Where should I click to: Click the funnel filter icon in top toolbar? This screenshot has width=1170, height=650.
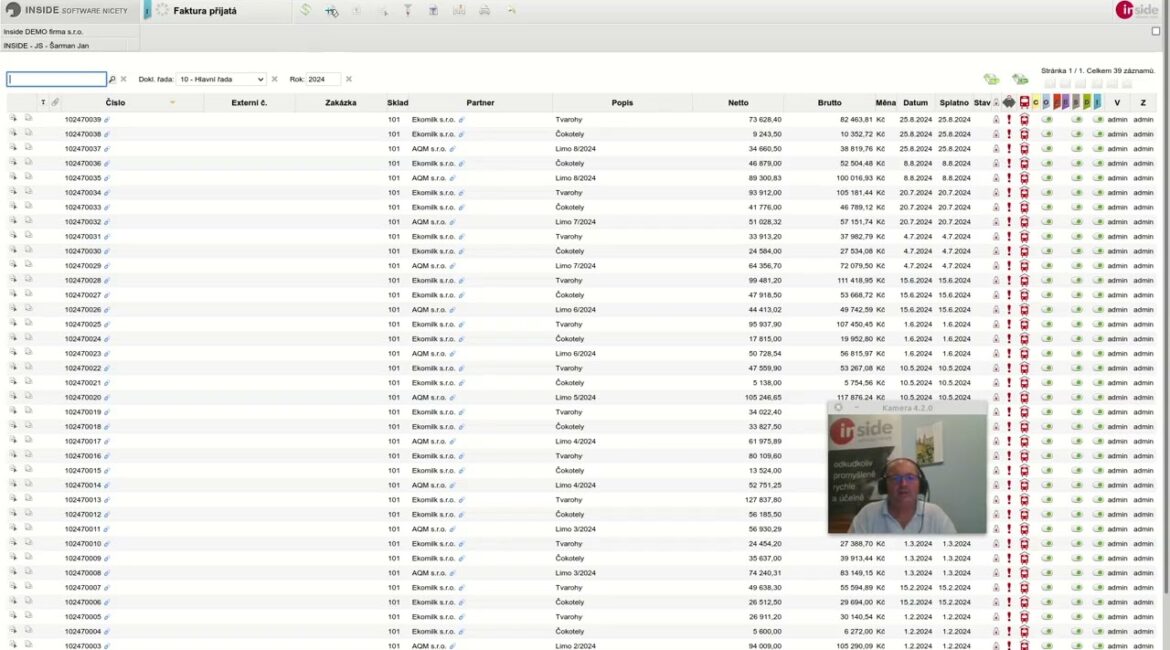[x=407, y=11]
